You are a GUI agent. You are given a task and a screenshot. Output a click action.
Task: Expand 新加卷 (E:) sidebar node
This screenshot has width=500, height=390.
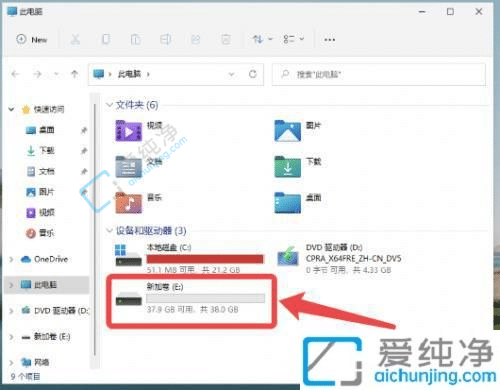(11, 337)
